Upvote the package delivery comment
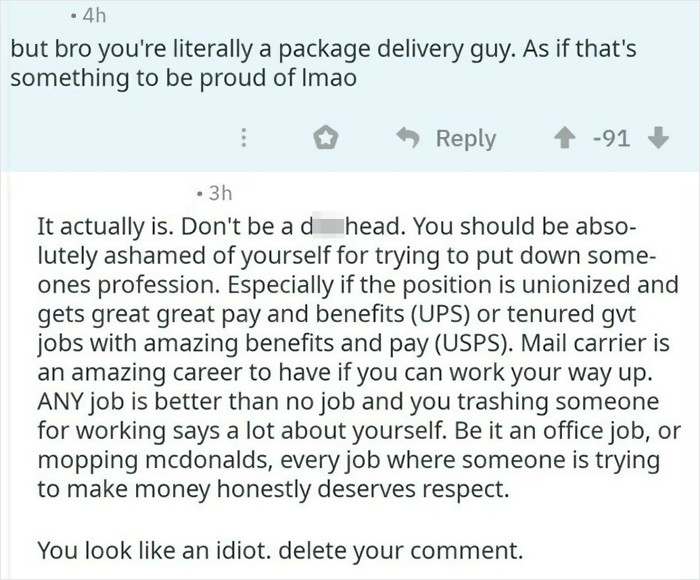Screen dimensions: 700x580 point(566,138)
